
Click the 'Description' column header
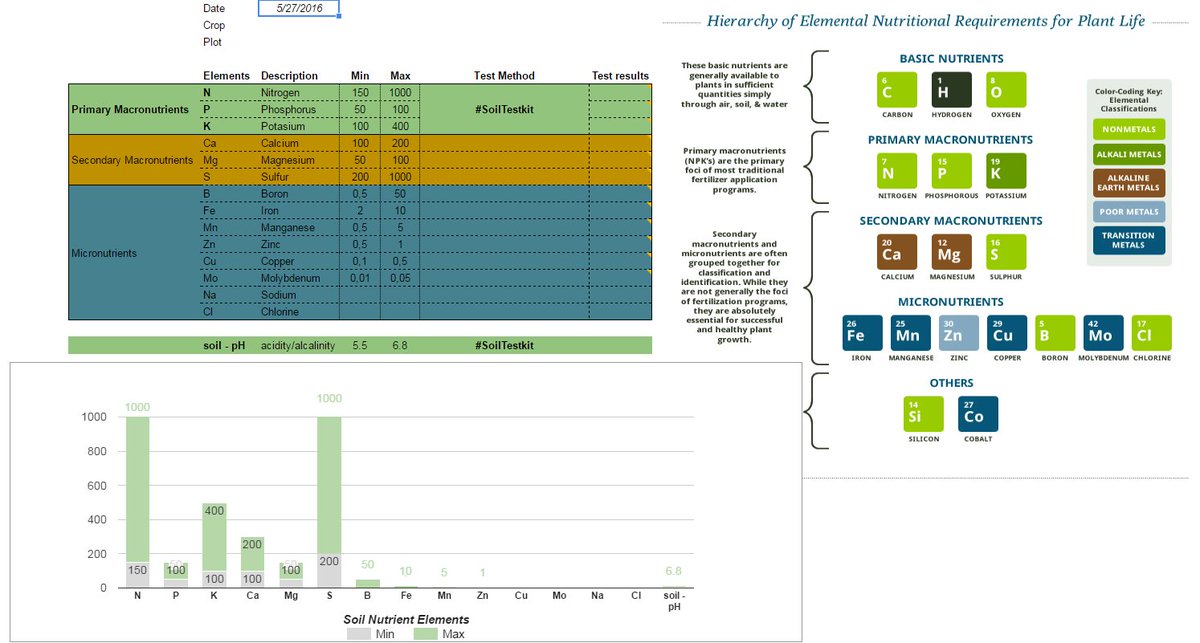[x=289, y=76]
